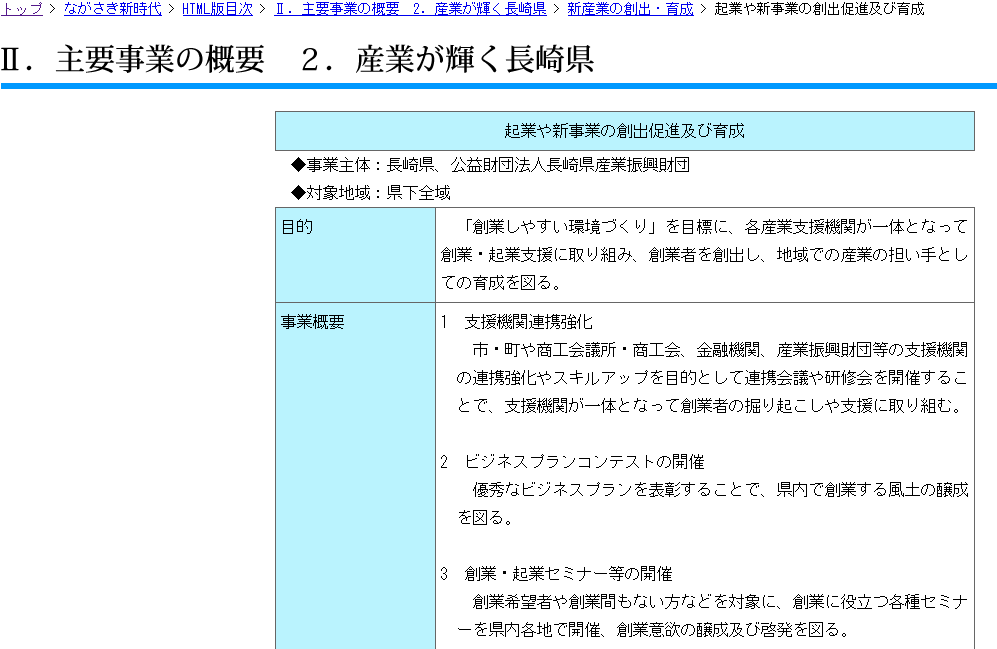Click line ending 育成を図る。
This screenshot has width=997, height=649.
[502, 283]
